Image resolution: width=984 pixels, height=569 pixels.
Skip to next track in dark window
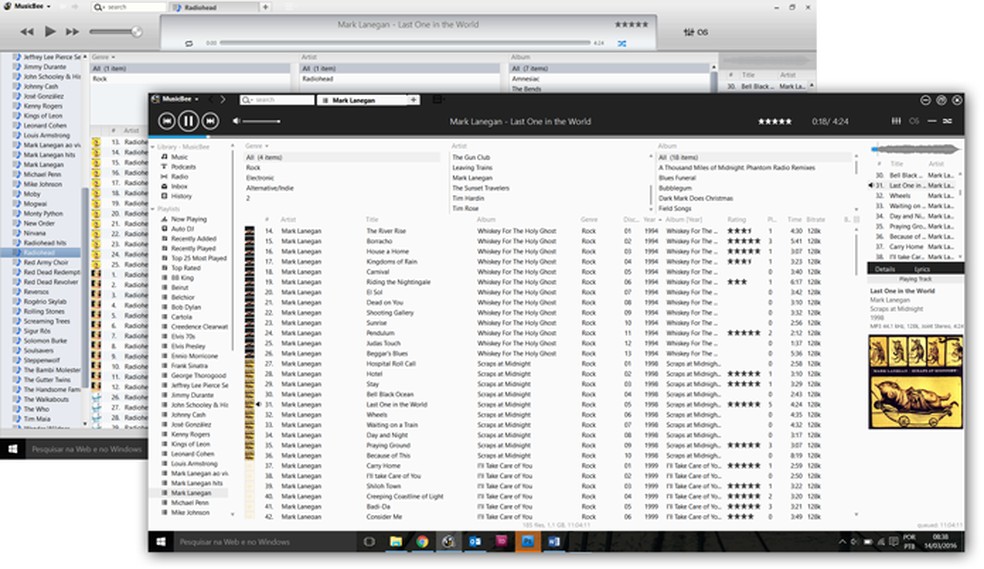coord(210,120)
